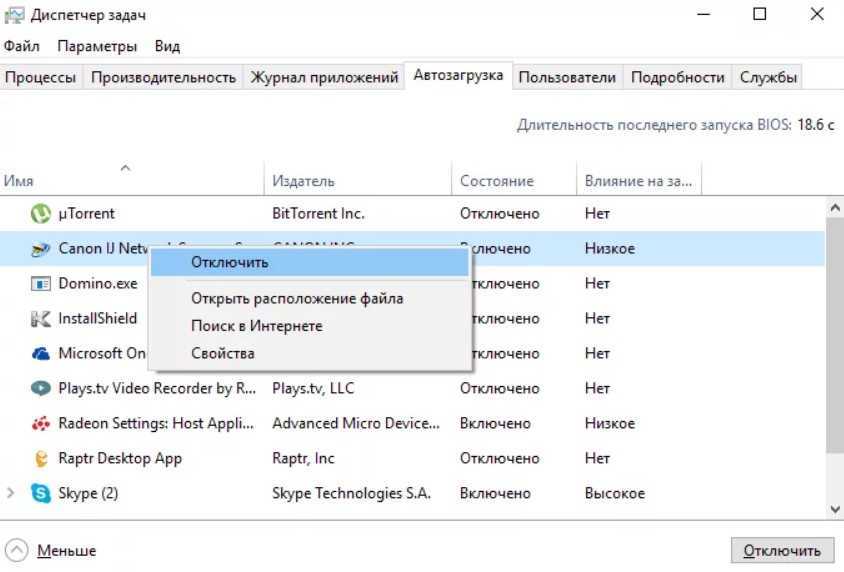Image resolution: width=844 pixels, height=572 pixels.
Task: Click the scrollbar up arrow
Action: click(835, 208)
